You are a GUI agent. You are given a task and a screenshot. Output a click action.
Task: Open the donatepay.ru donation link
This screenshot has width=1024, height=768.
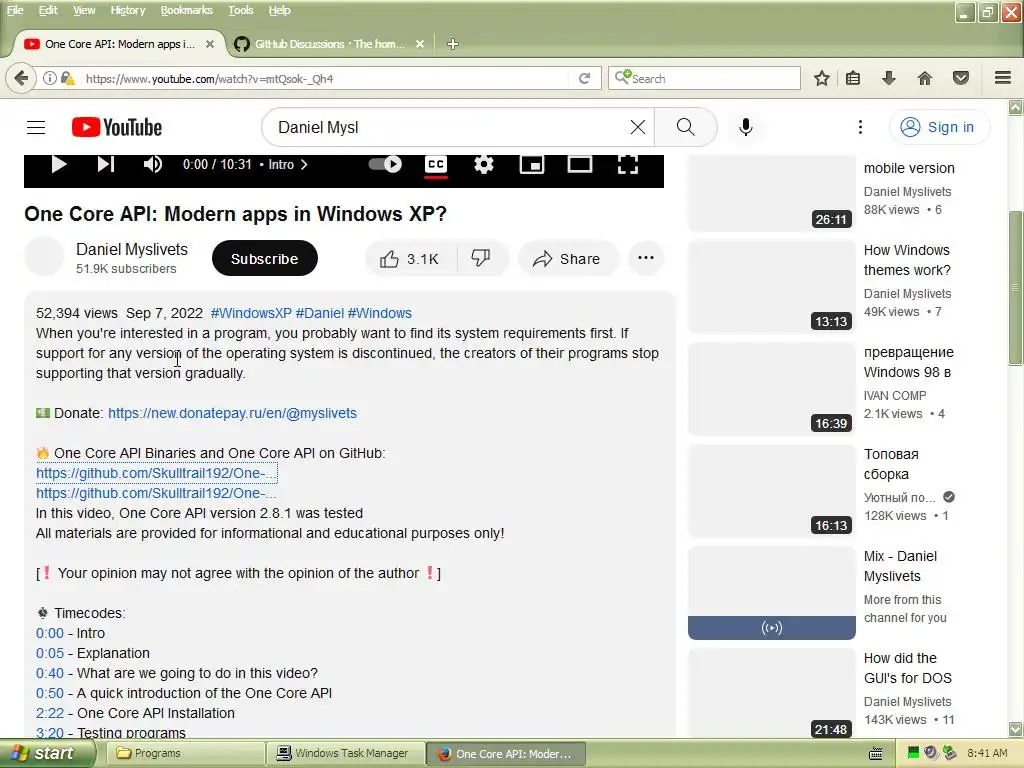coord(232,413)
